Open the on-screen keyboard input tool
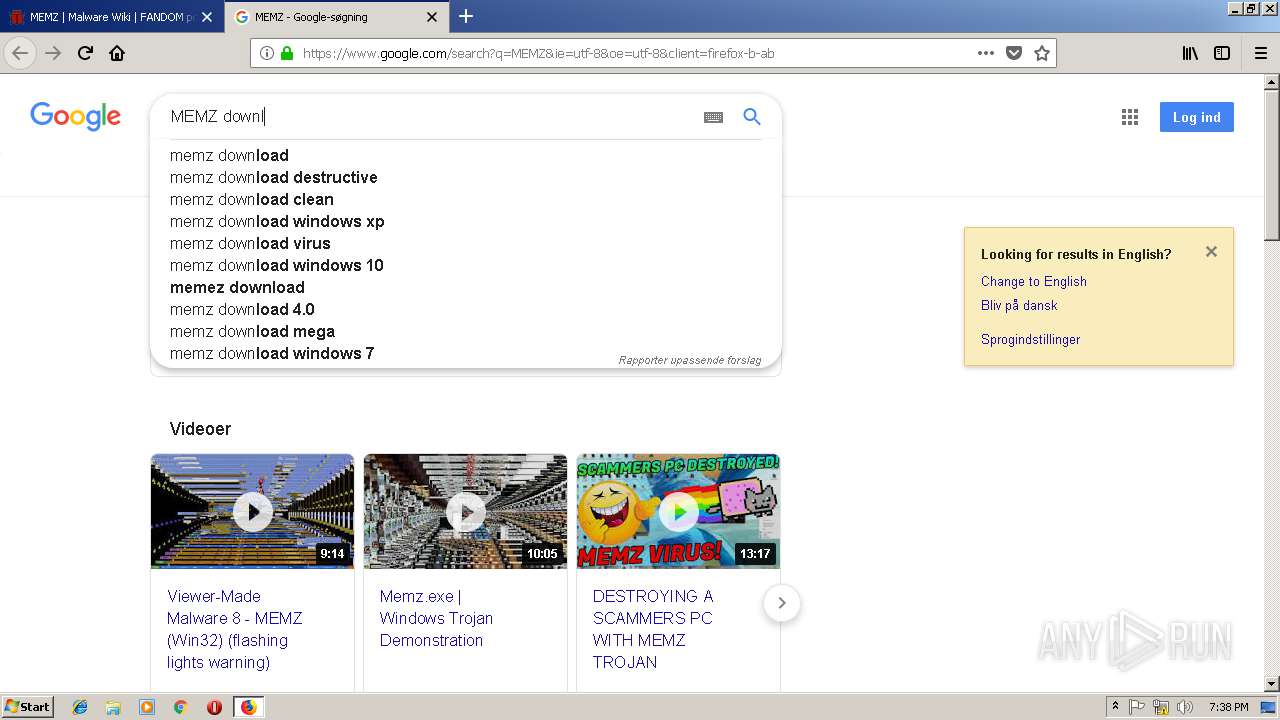Screen dimensions: 1280x720 click(x=713, y=117)
